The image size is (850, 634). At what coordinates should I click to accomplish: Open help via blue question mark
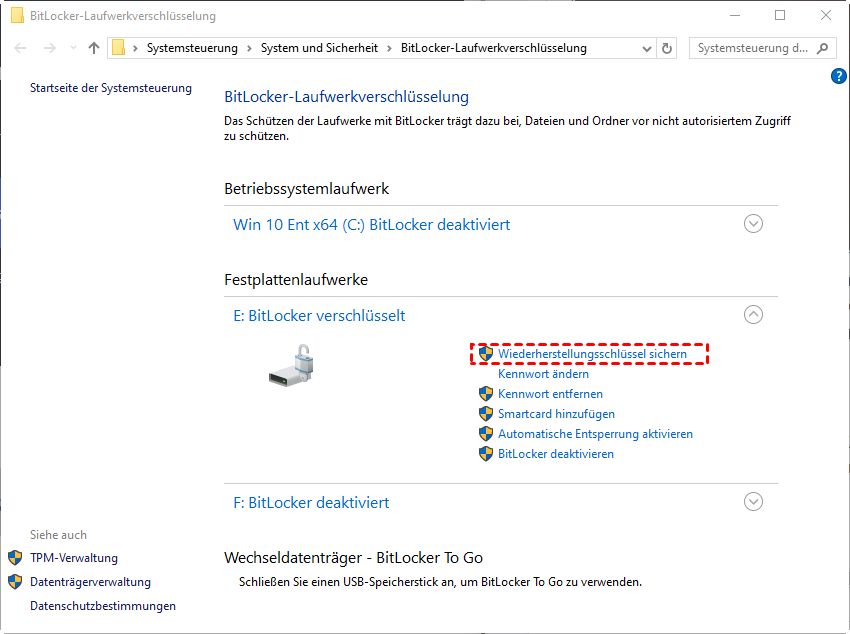[x=838, y=76]
